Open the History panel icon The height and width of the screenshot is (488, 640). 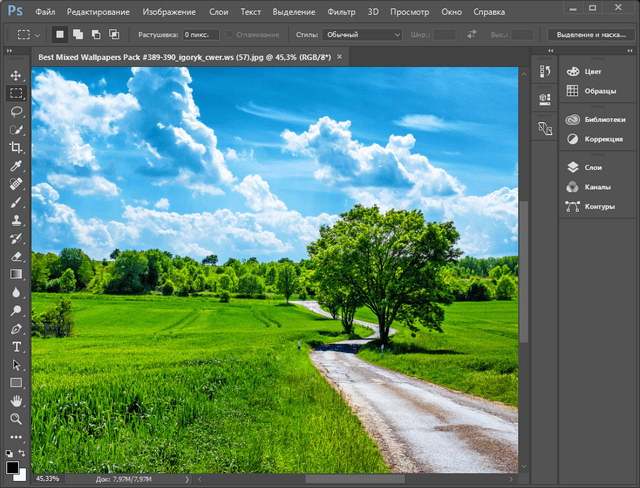[545, 71]
